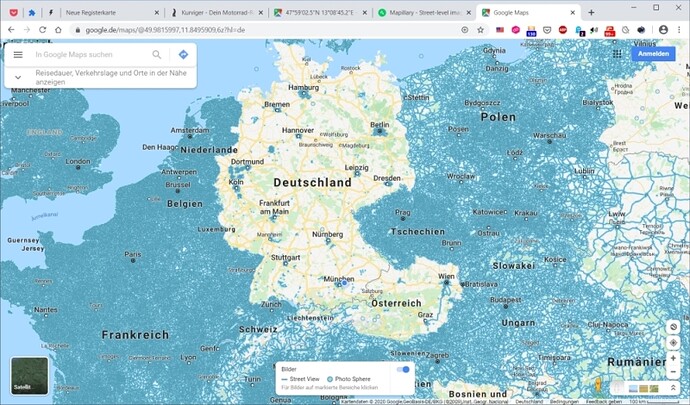Open the Chrome profile avatar

(663, 30)
